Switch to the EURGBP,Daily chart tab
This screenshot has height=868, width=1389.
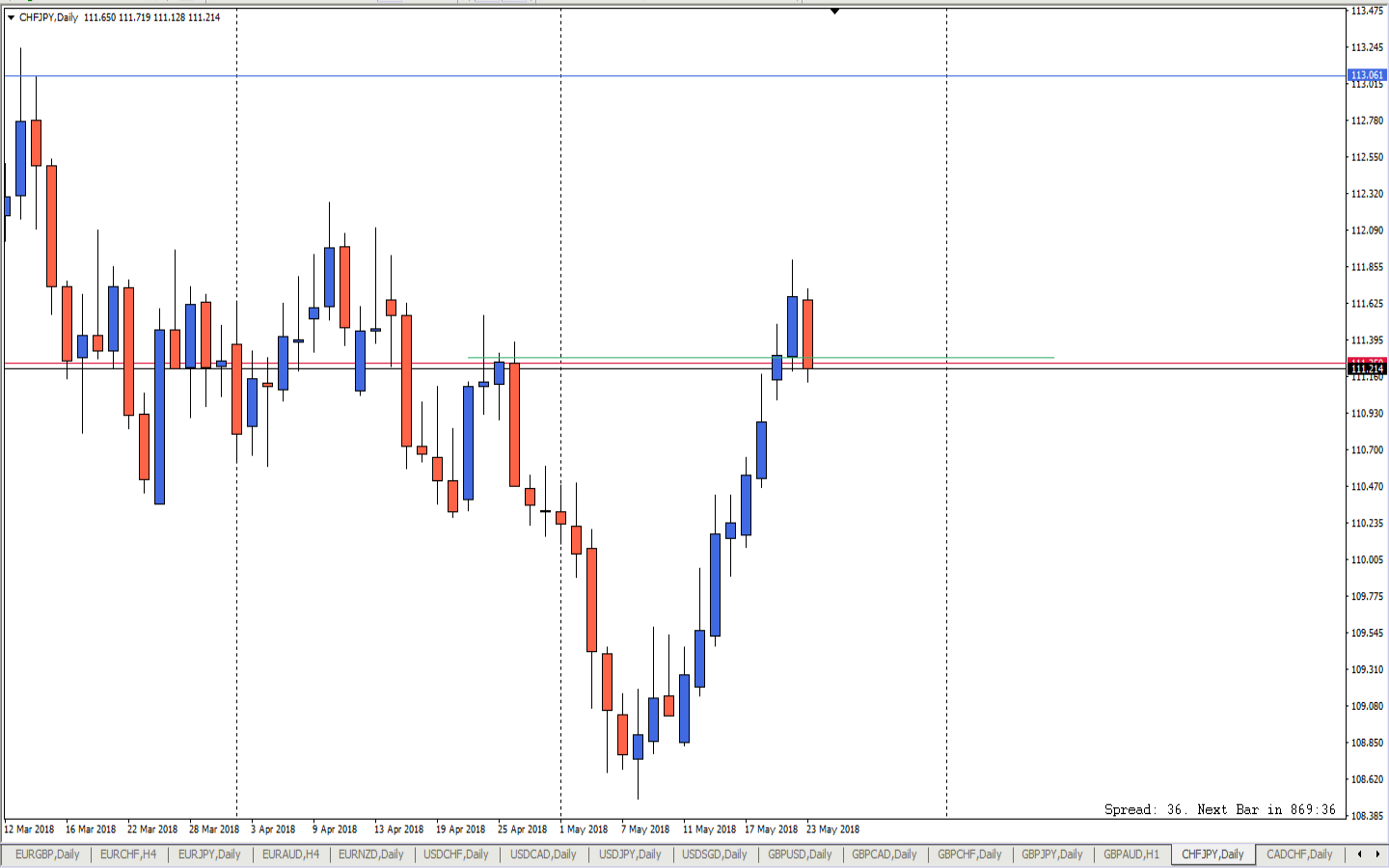click(47, 854)
